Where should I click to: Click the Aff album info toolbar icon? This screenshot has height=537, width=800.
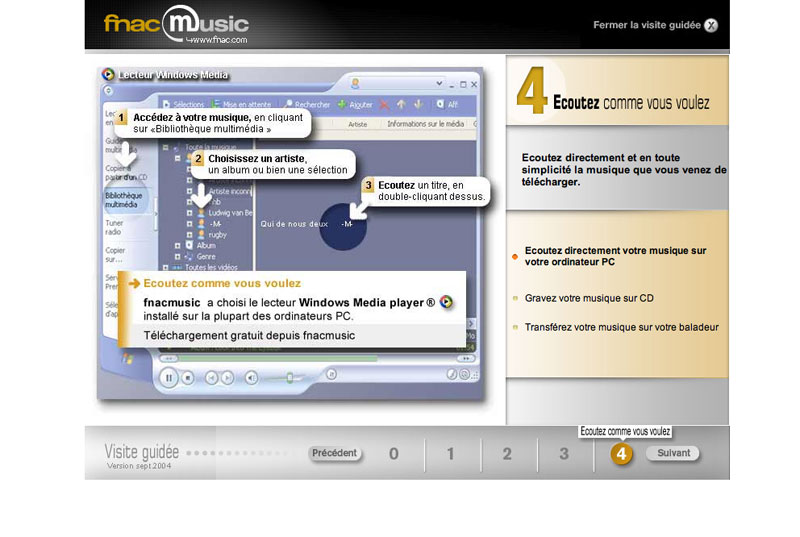pyautogui.click(x=446, y=105)
